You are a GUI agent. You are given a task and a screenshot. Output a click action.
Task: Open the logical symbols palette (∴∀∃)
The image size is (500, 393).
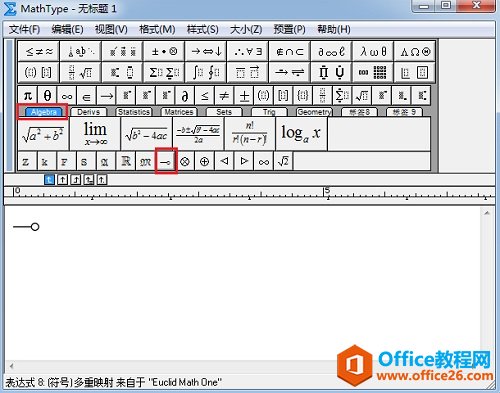248,51
